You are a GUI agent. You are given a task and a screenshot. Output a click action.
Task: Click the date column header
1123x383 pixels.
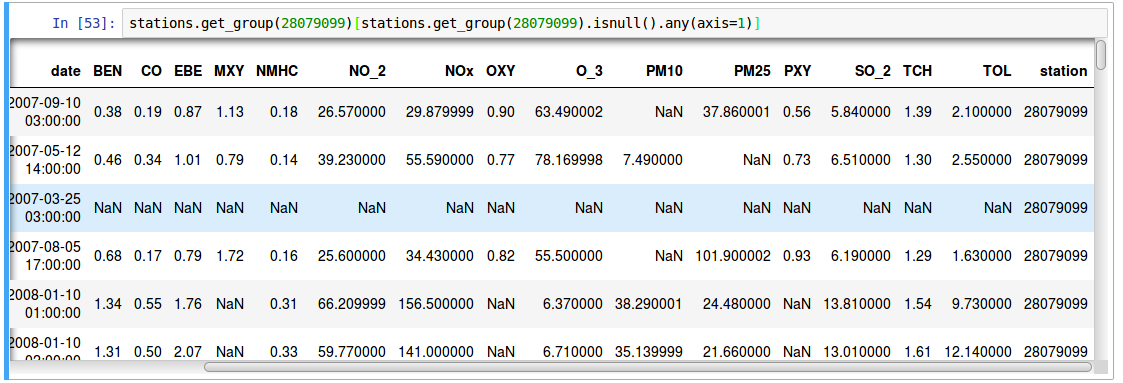[x=66, y=71]
